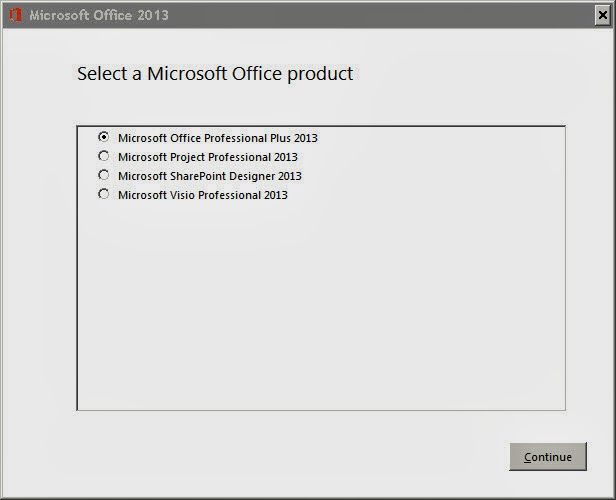This screenshot has height=500, width=616.
Task: Click the Microsoft Visio Professional 2013 label
Action: [x=203, y=195]
